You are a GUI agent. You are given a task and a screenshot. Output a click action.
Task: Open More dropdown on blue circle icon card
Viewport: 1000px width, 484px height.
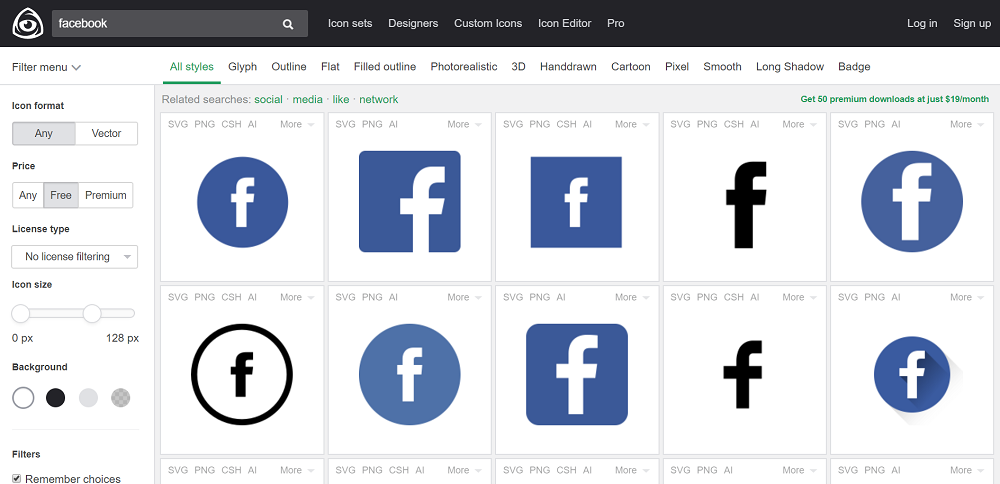point(298,124)
